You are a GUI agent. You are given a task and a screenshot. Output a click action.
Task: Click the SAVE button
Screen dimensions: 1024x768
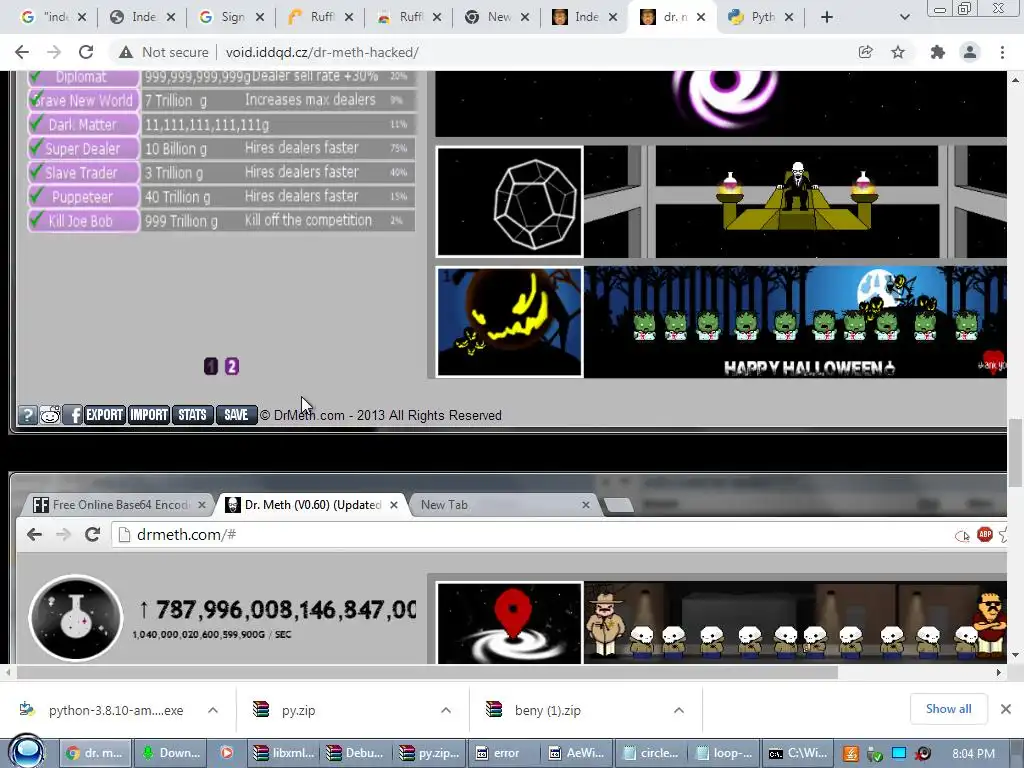[x=236, y=415]
